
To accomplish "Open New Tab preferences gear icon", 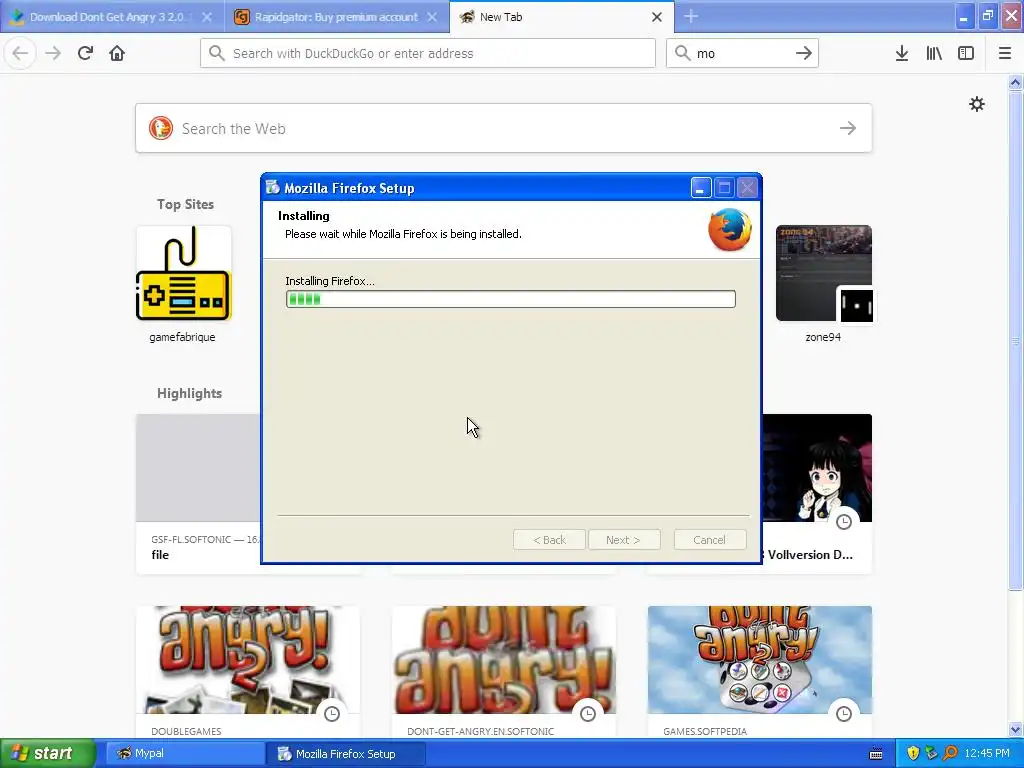I will tap(976, 104).
